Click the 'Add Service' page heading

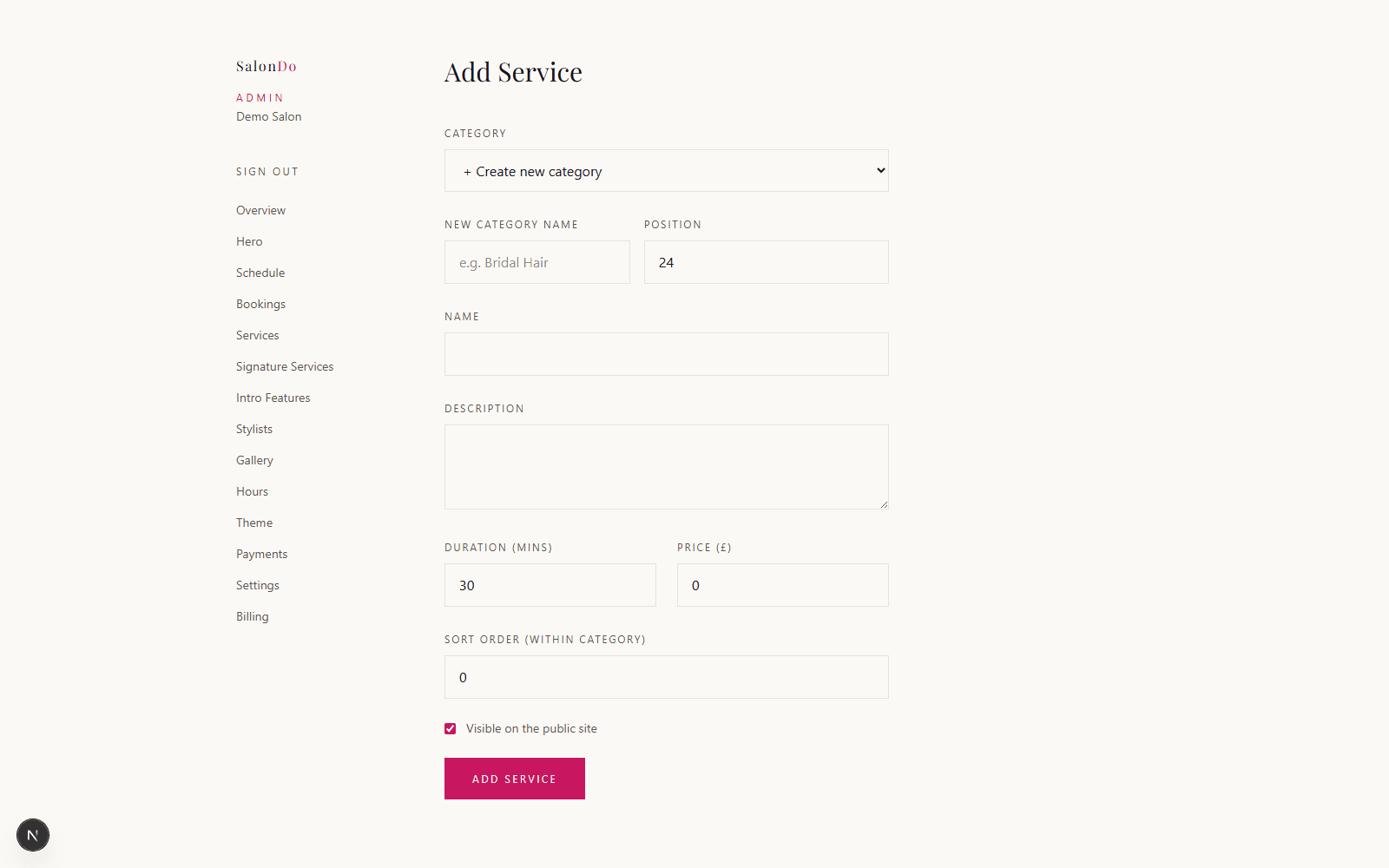513,72
